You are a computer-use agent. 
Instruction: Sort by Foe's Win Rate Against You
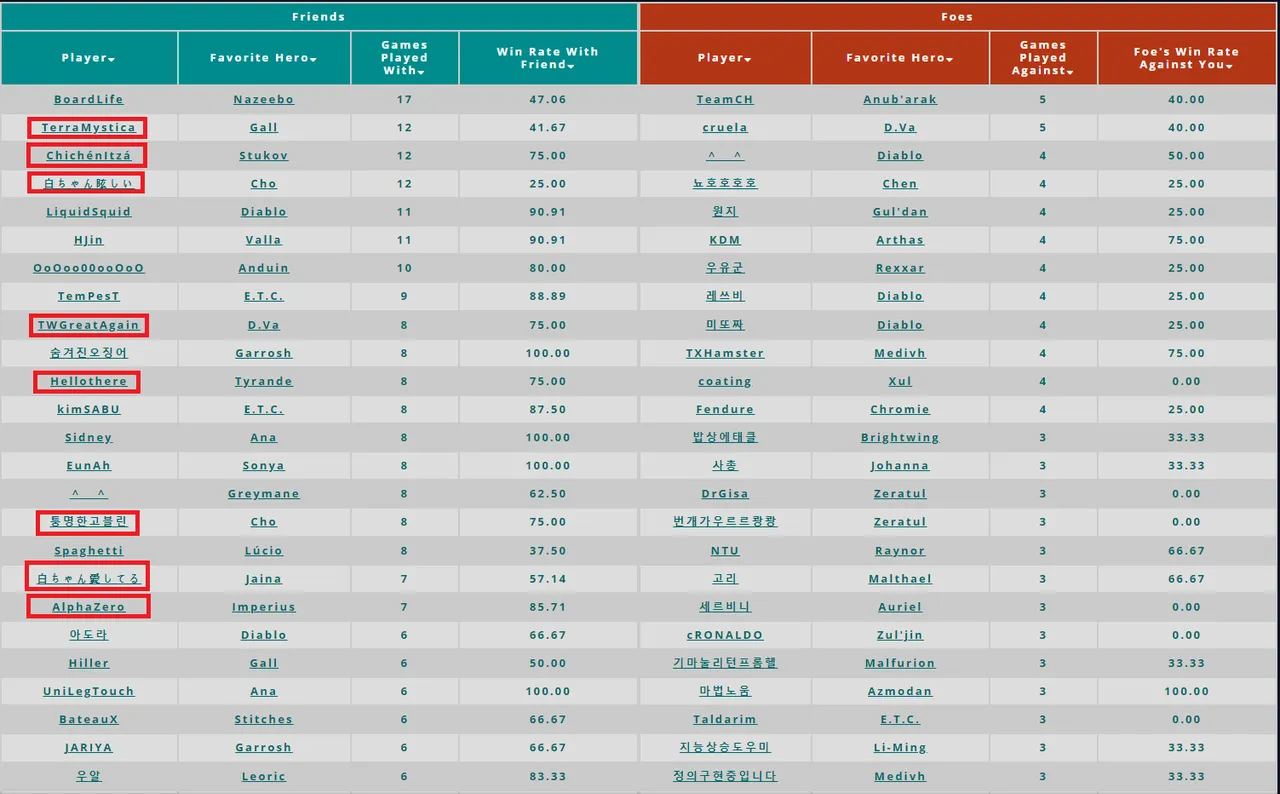[1185, 58]
